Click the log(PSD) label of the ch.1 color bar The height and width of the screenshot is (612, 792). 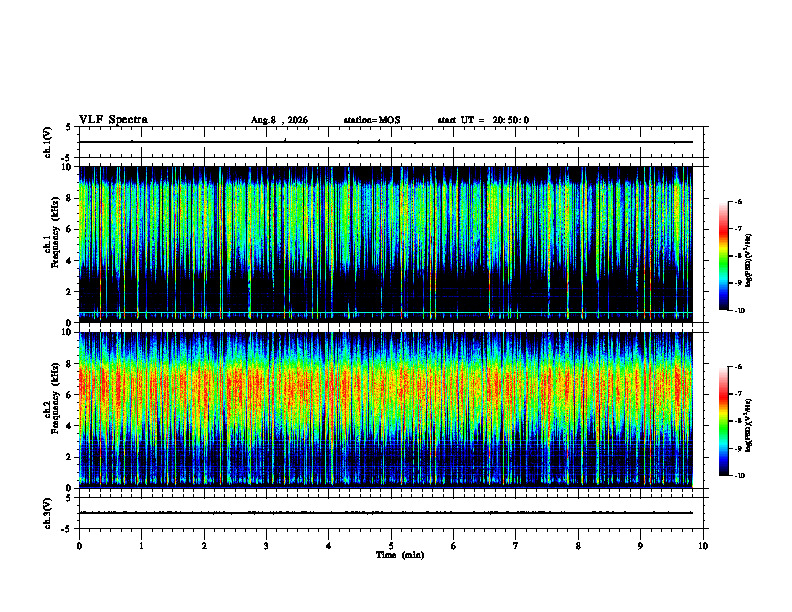749,261
